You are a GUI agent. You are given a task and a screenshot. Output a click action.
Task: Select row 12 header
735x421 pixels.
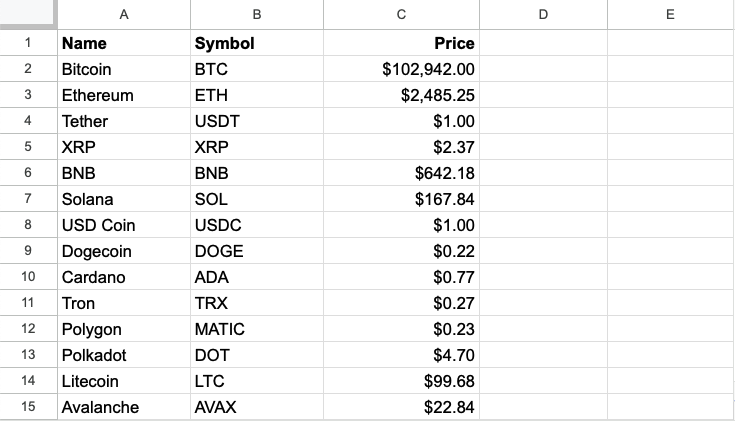[28, 329]
